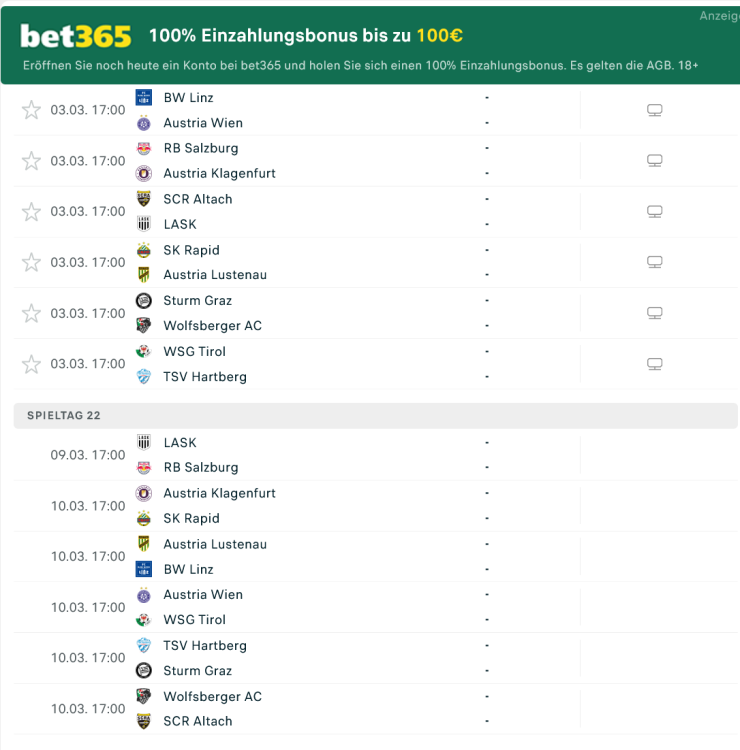This screenshot has height=750, width=740.
Task: Open the LASK vs RB Salzburg match on 09.03.
Action: click(x=300, y=455)
